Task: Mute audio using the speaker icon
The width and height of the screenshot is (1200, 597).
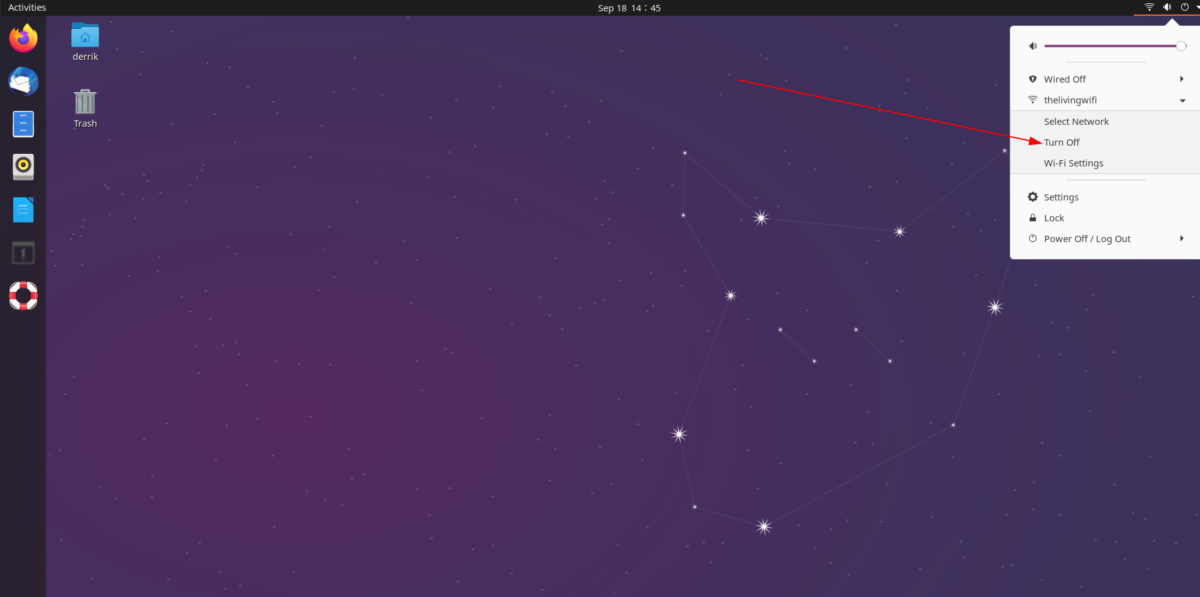Action: click(x=1032, y=45)
